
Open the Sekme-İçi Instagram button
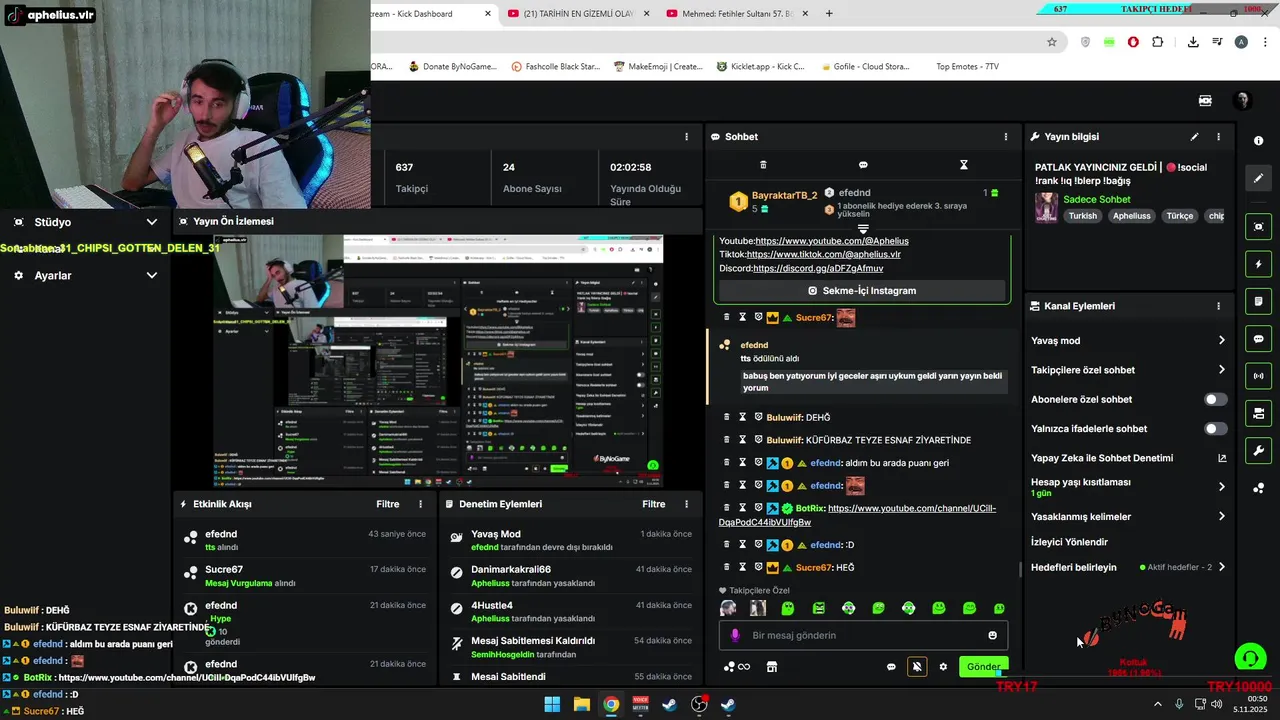point(862,291)
